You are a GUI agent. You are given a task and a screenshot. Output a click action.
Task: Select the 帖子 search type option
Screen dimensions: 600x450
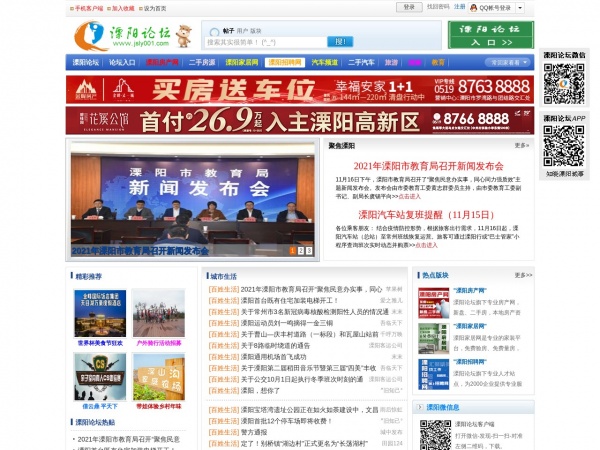point(228,31)
